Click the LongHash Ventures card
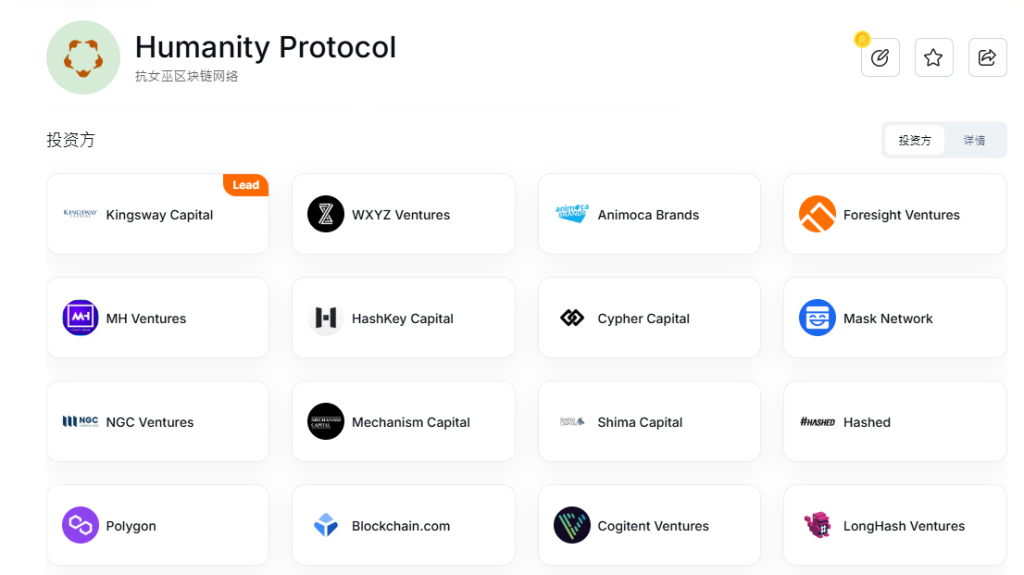1024x575 pixels. (894, 526)
